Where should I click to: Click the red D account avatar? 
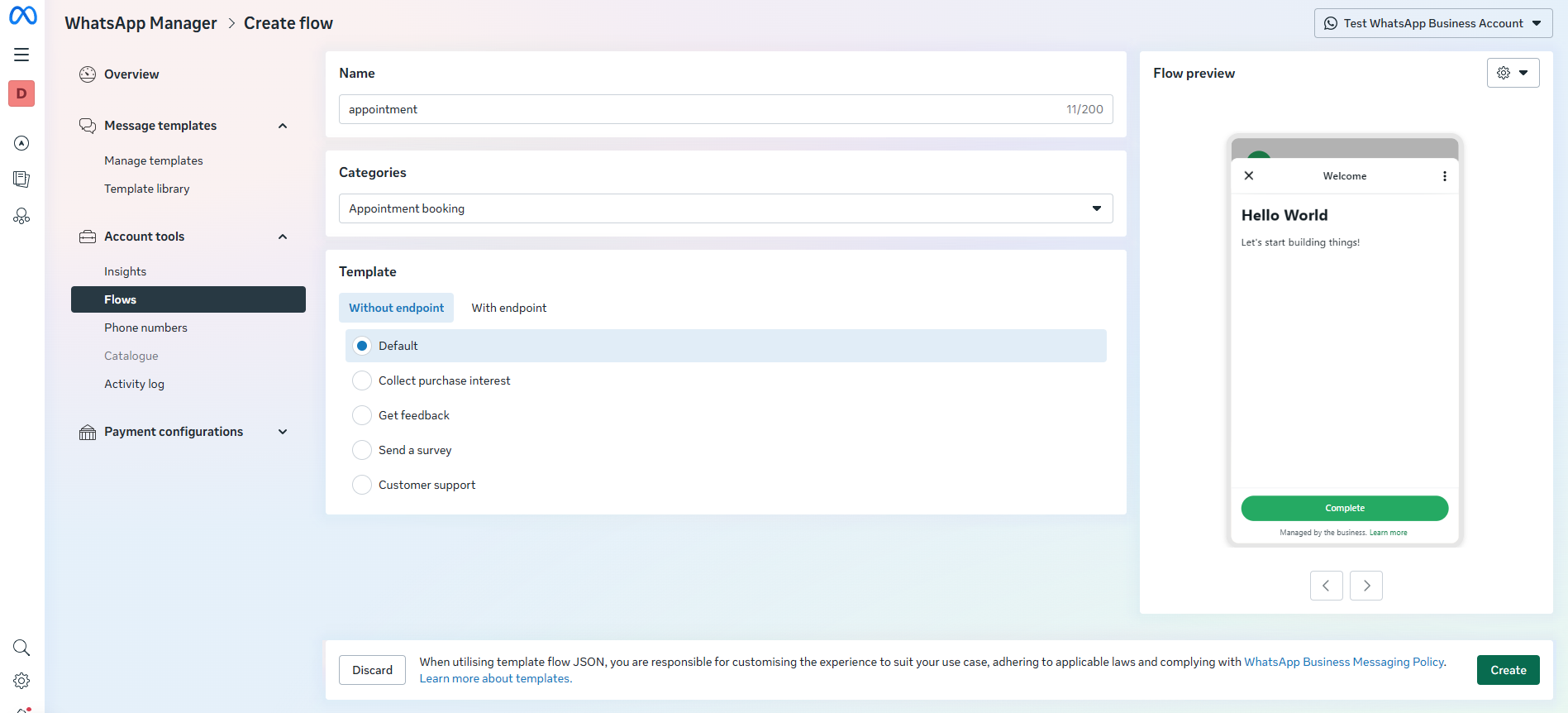coord(21,93)
